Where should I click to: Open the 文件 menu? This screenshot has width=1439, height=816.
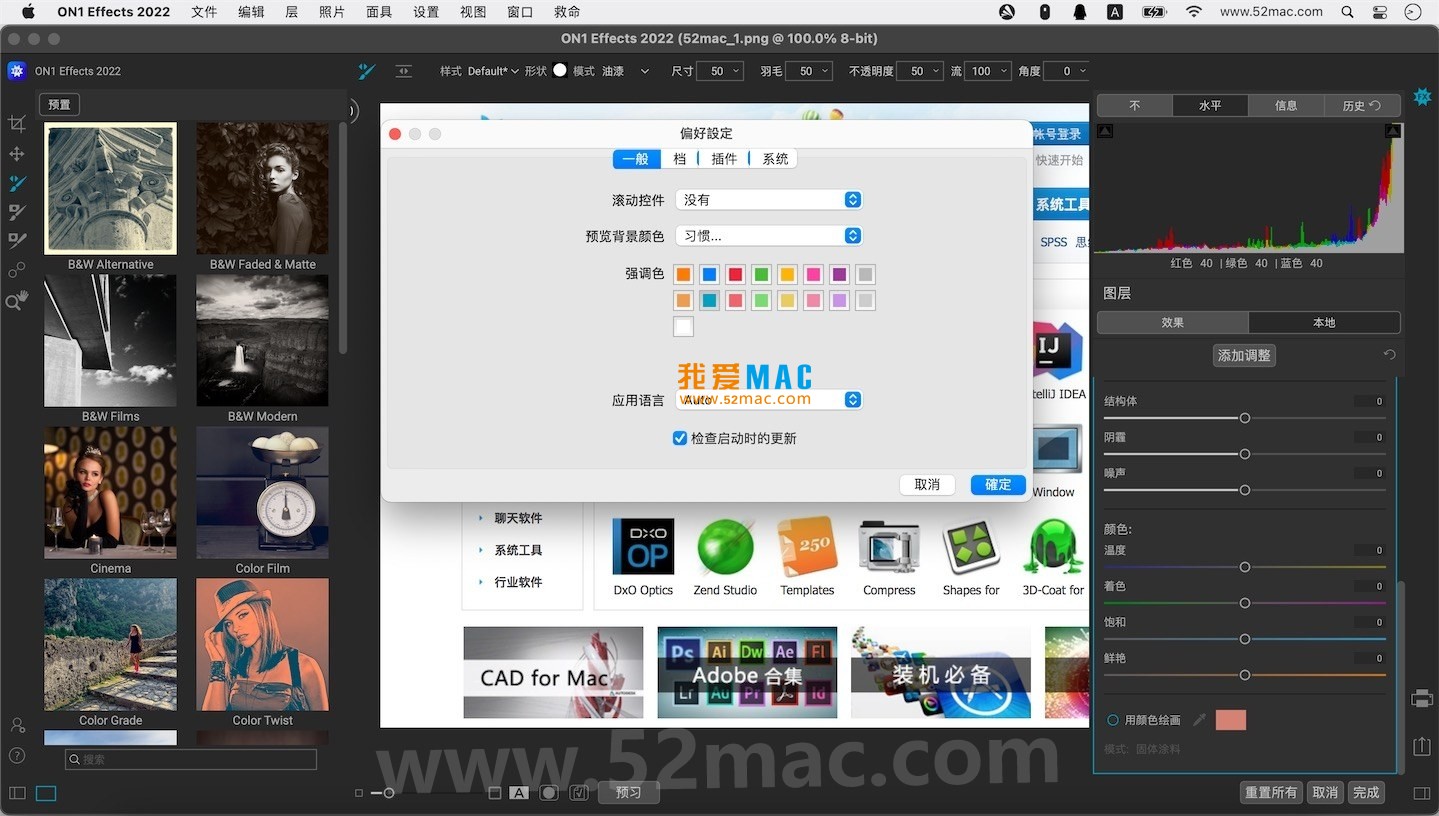coord(204,12)
